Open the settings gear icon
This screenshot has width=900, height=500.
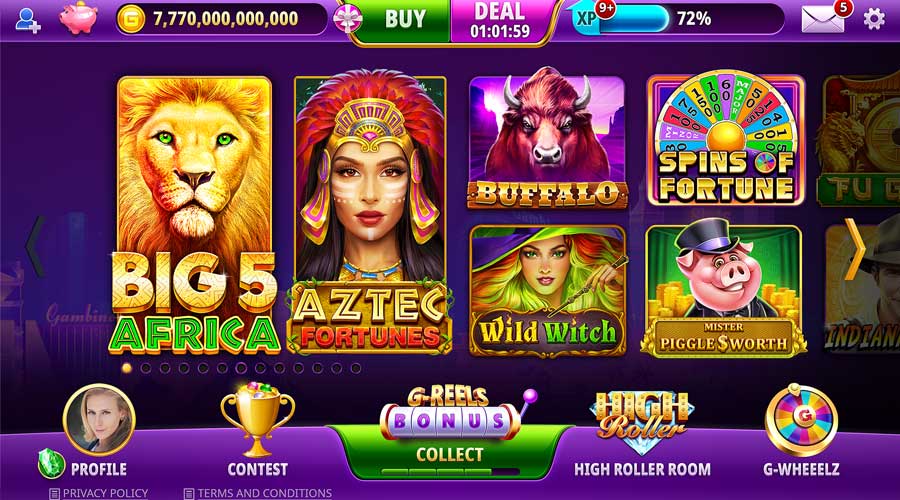(x=874, y=19)
